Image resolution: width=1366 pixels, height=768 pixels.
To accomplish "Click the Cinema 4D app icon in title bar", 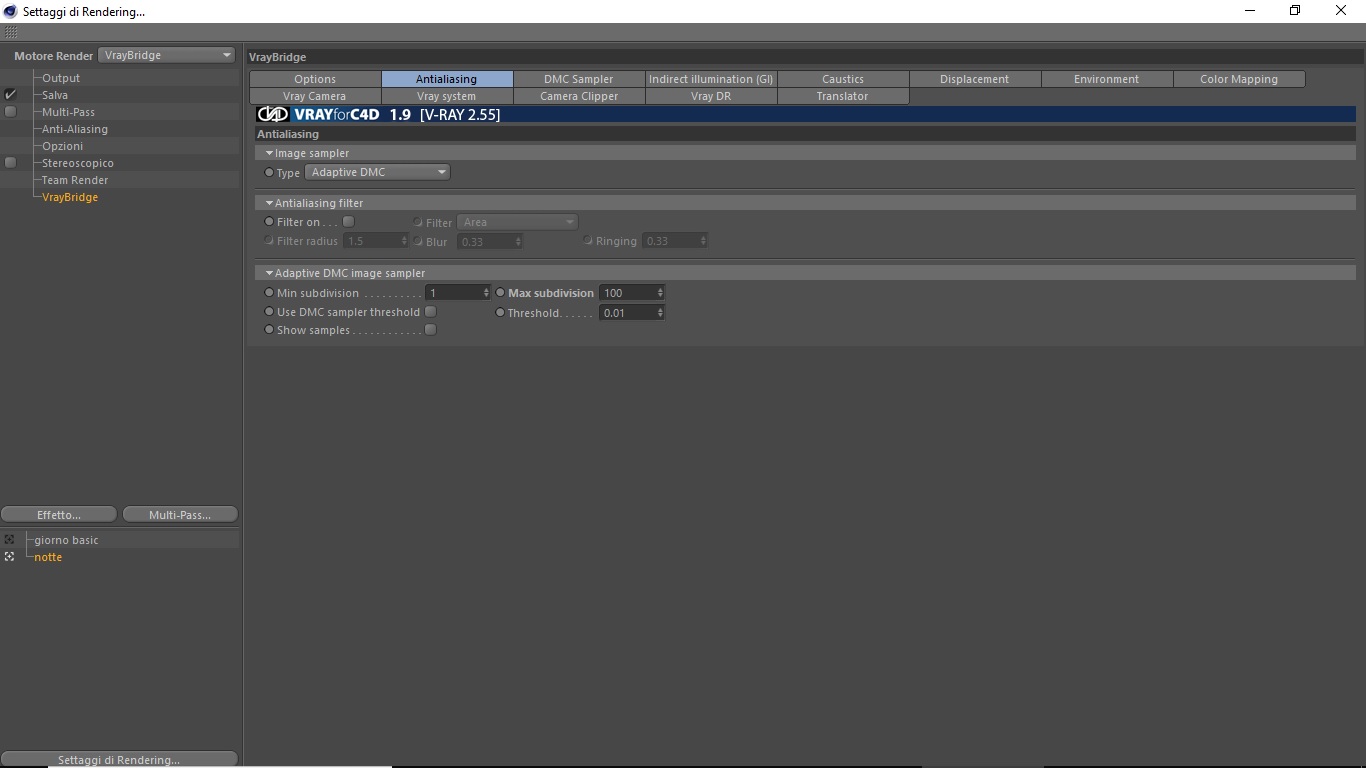I will pyautogui.click(x=11, y=11).
